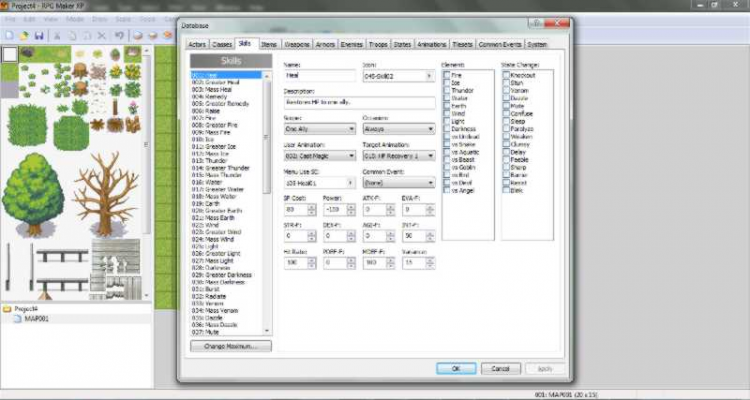Toggle the Darkness element checkbox
Viewport: 750px width, 400px height.
coord(447,129)
